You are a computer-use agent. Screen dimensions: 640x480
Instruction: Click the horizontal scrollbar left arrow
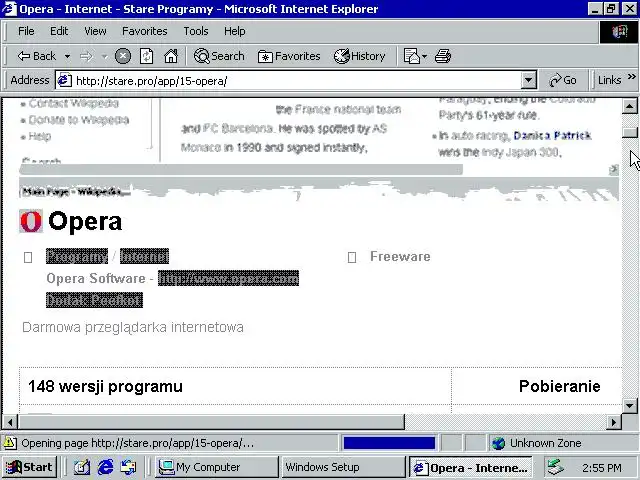[x=10, y=422]
